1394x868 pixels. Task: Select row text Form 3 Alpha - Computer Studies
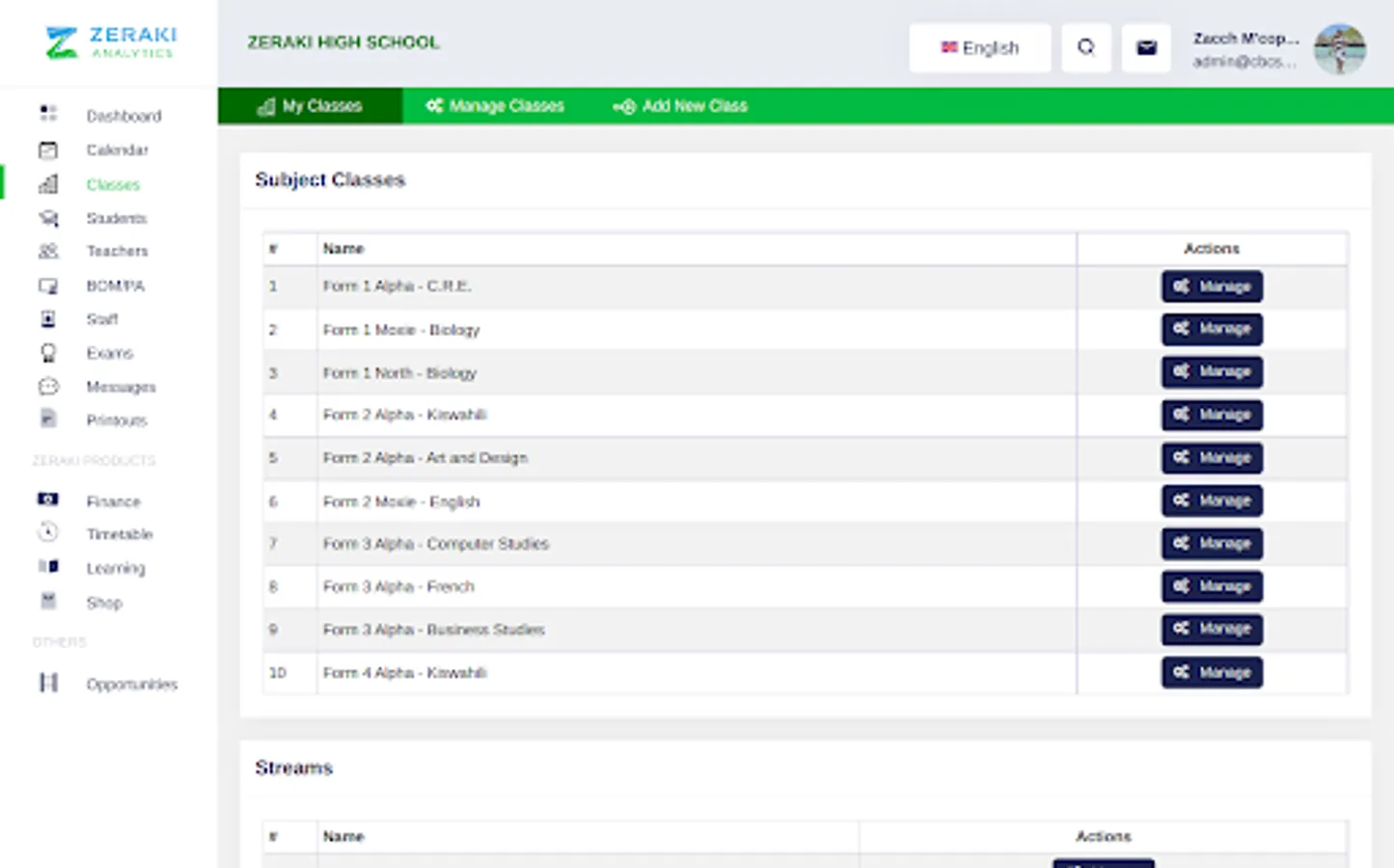435,544
